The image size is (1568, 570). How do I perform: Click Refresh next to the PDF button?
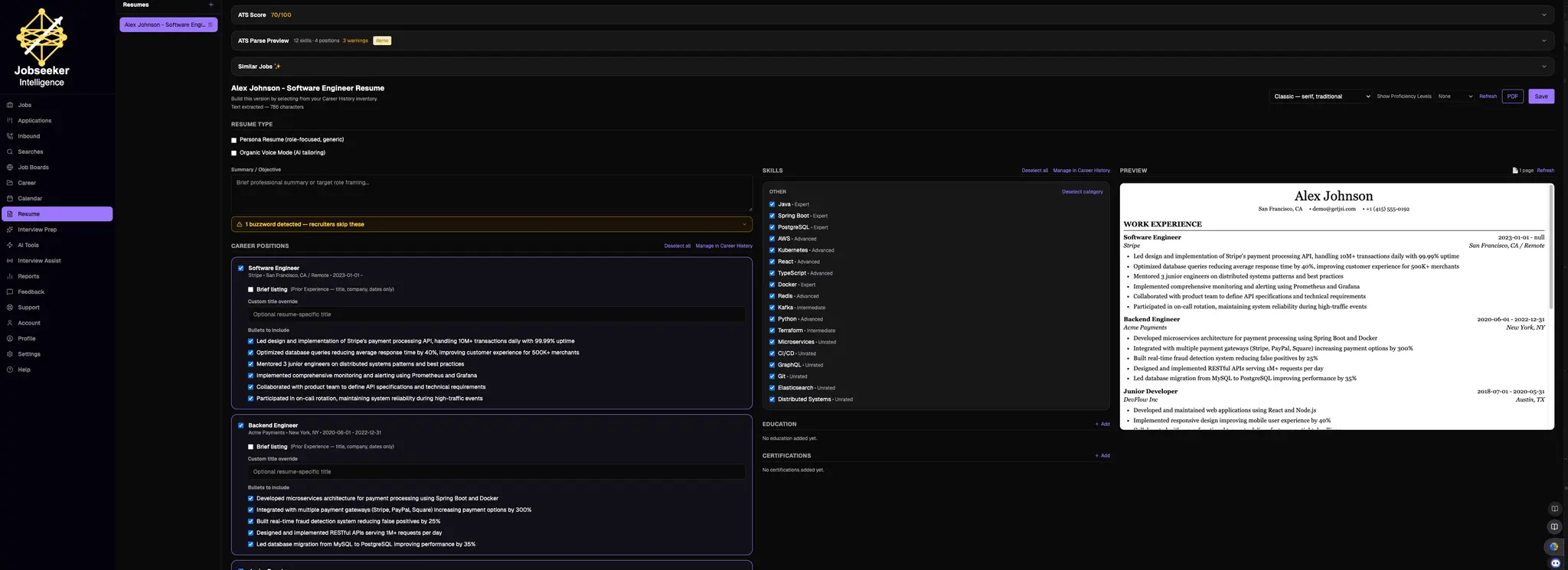tap(1488, 96)
